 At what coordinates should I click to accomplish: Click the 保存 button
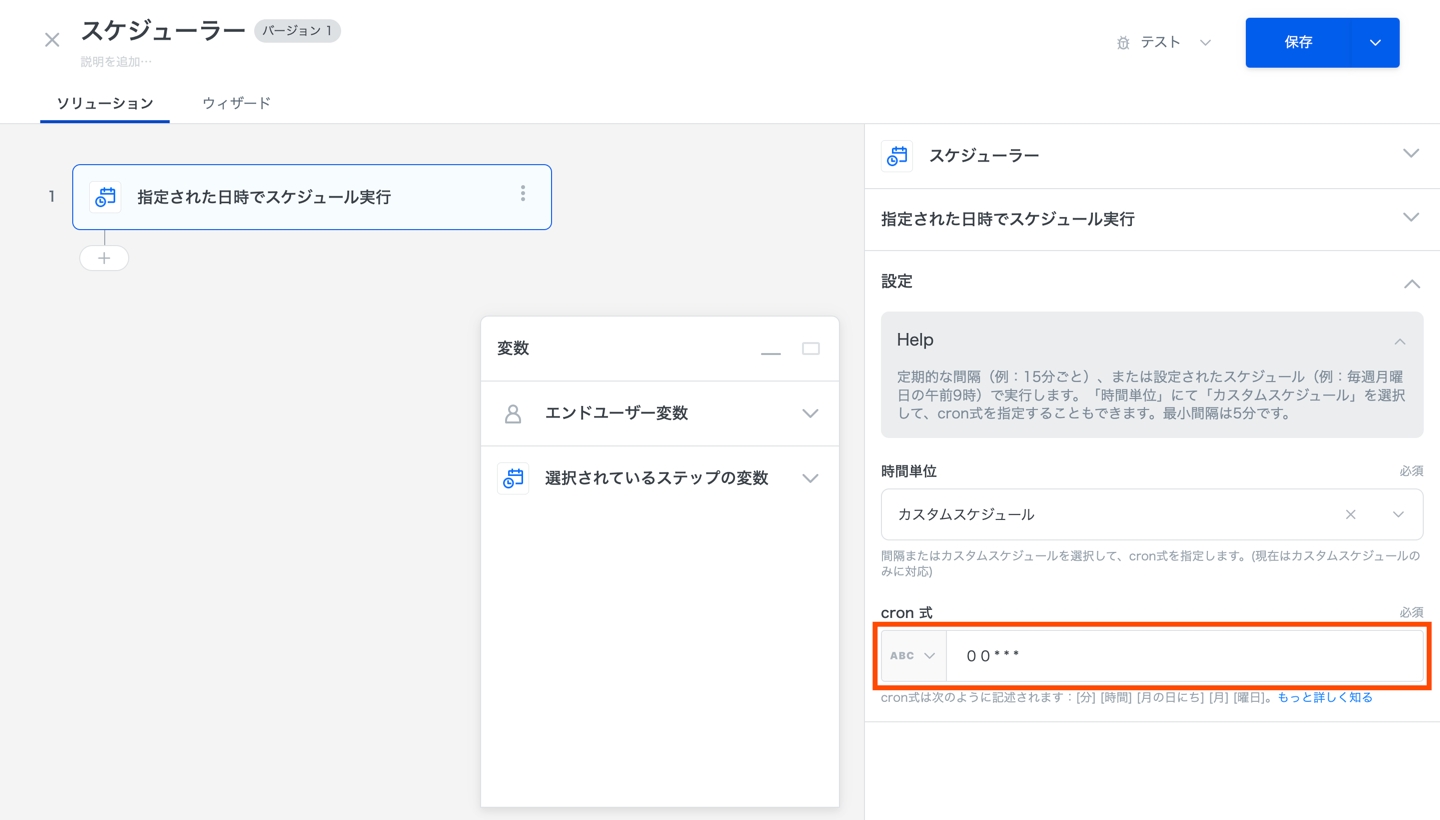pos(1297,43)
